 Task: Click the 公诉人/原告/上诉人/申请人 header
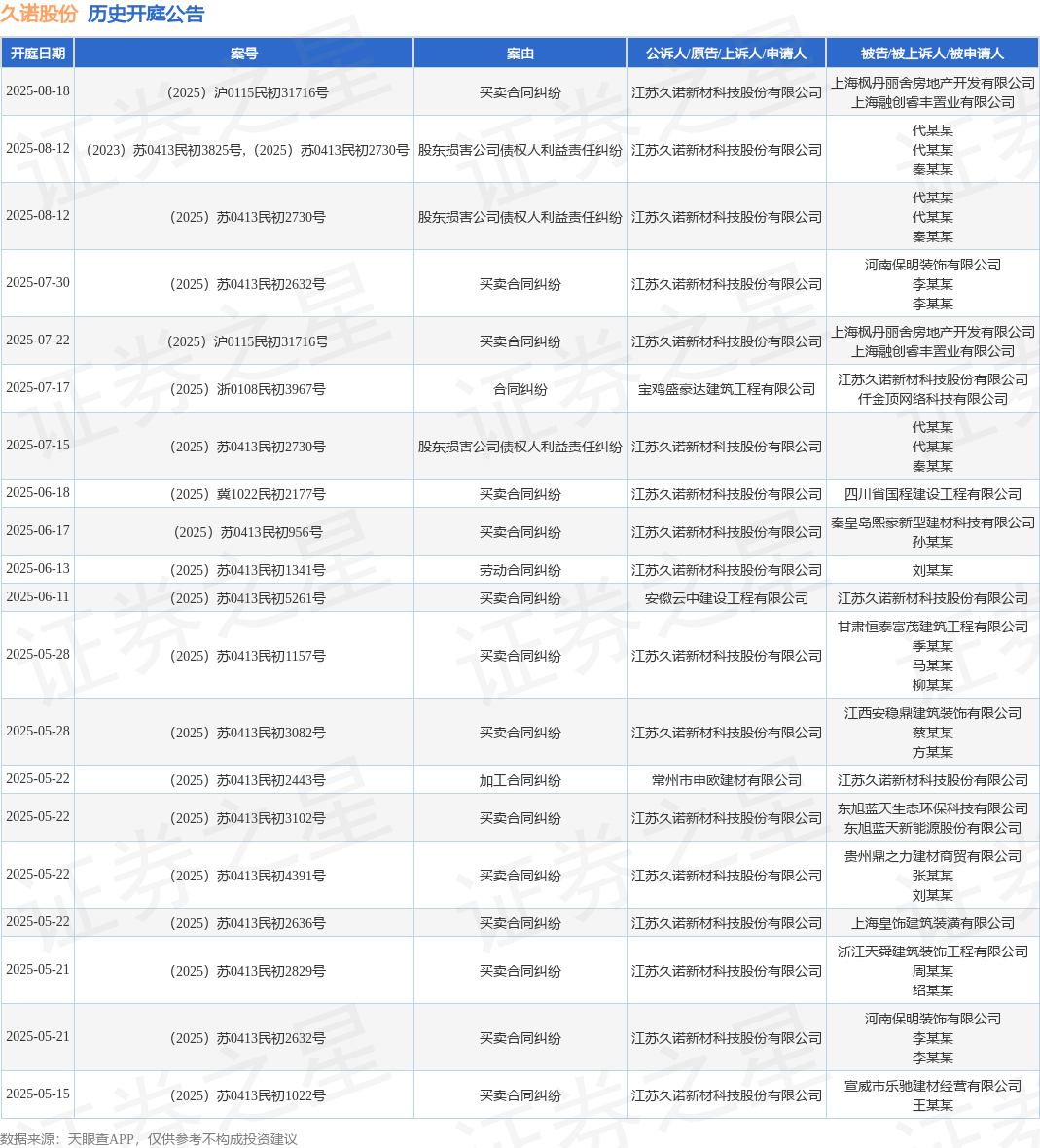[x=726, y=54]
